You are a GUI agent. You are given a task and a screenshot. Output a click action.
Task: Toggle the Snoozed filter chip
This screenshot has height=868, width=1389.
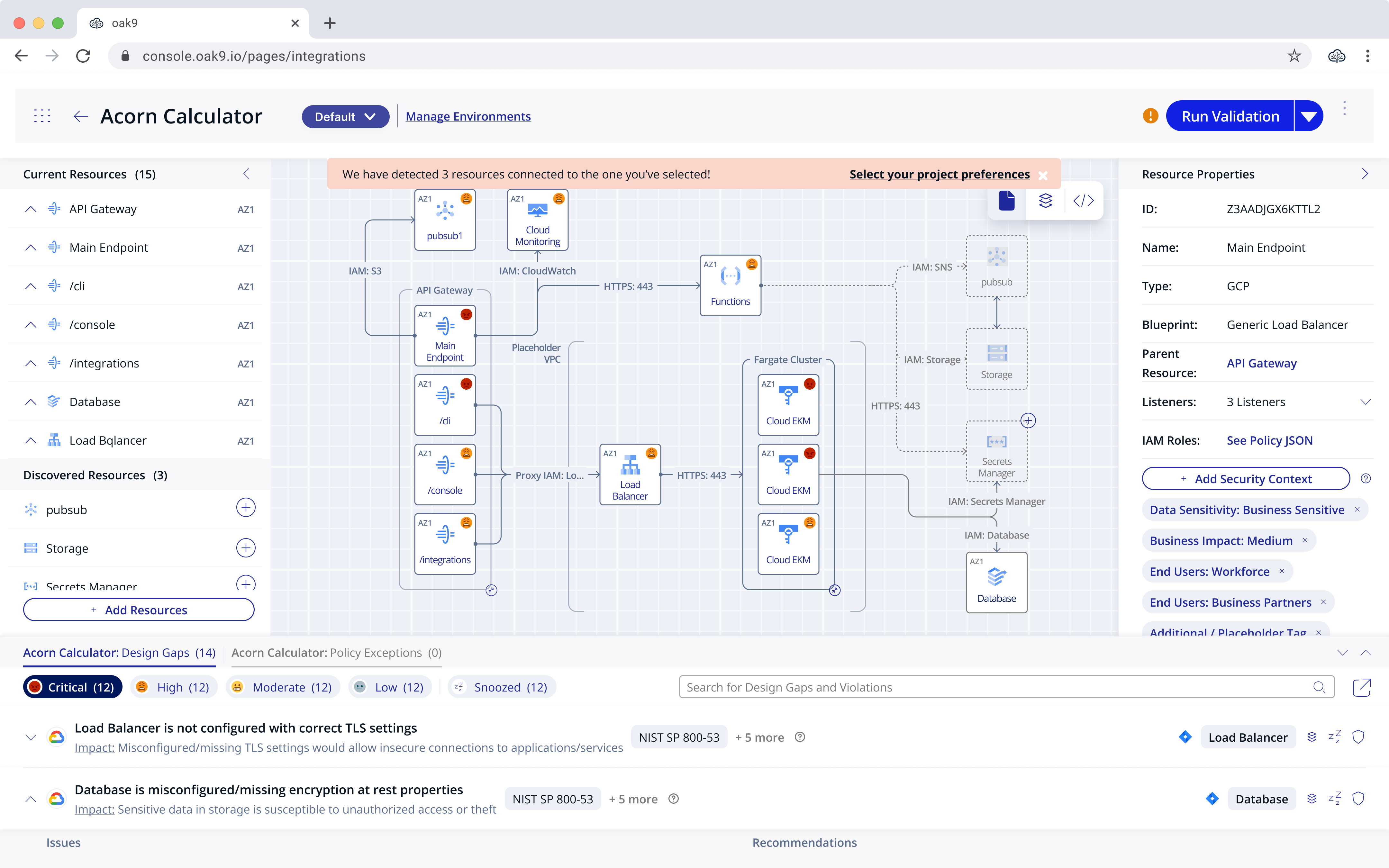pos(502,687)
